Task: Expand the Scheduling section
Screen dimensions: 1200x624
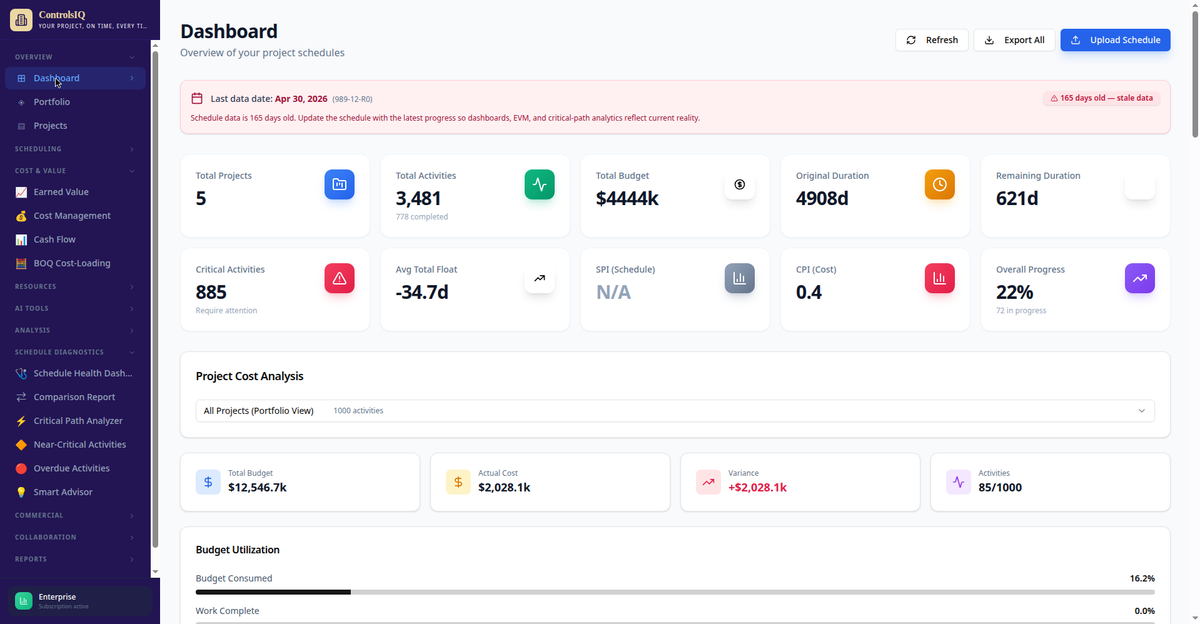Action: click(75, 149)
